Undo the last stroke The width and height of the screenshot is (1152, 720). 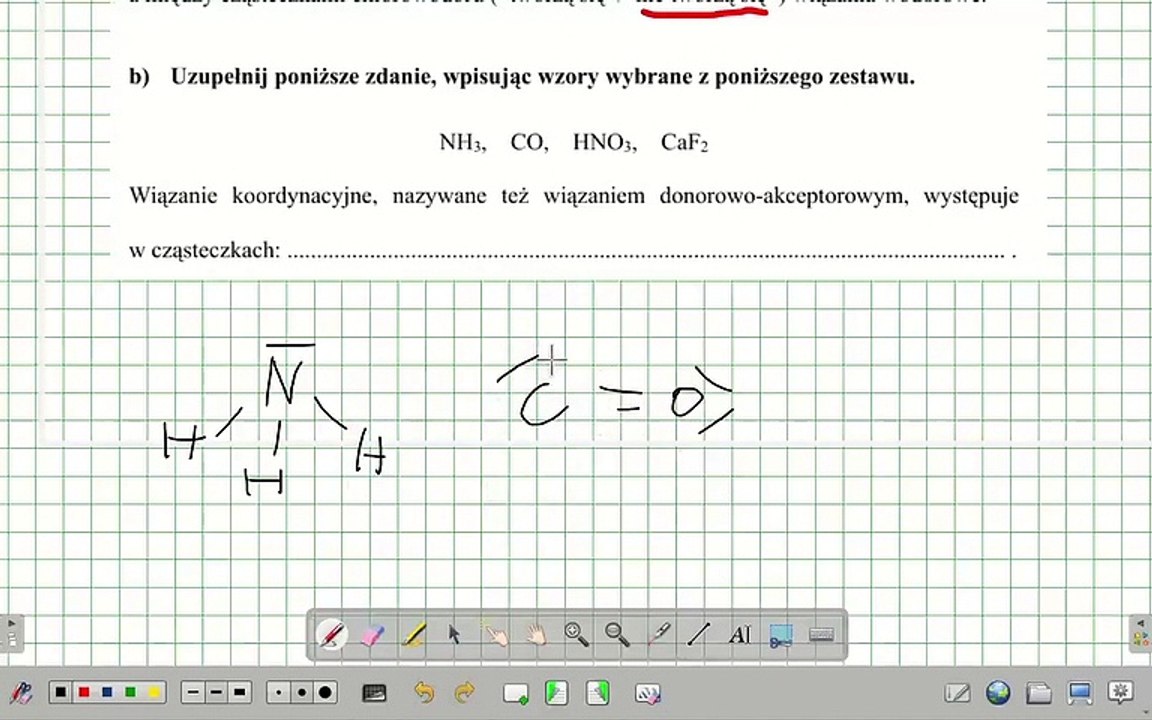424,692
